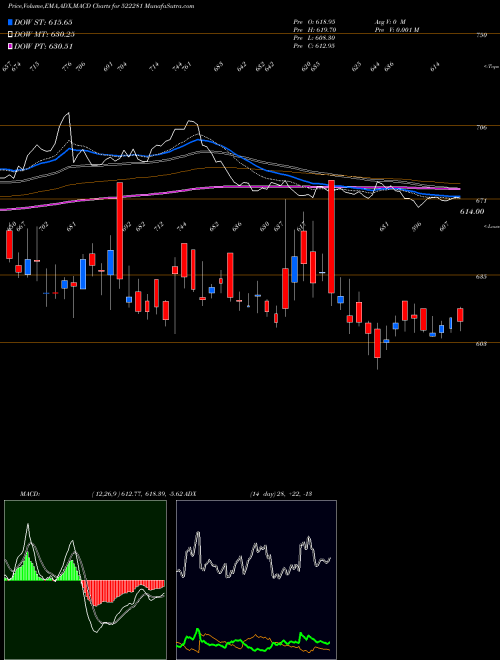Click the chart title mentioning MunafaSutra.com
This screenshot has width=500, height=660.
coord(101,7)
